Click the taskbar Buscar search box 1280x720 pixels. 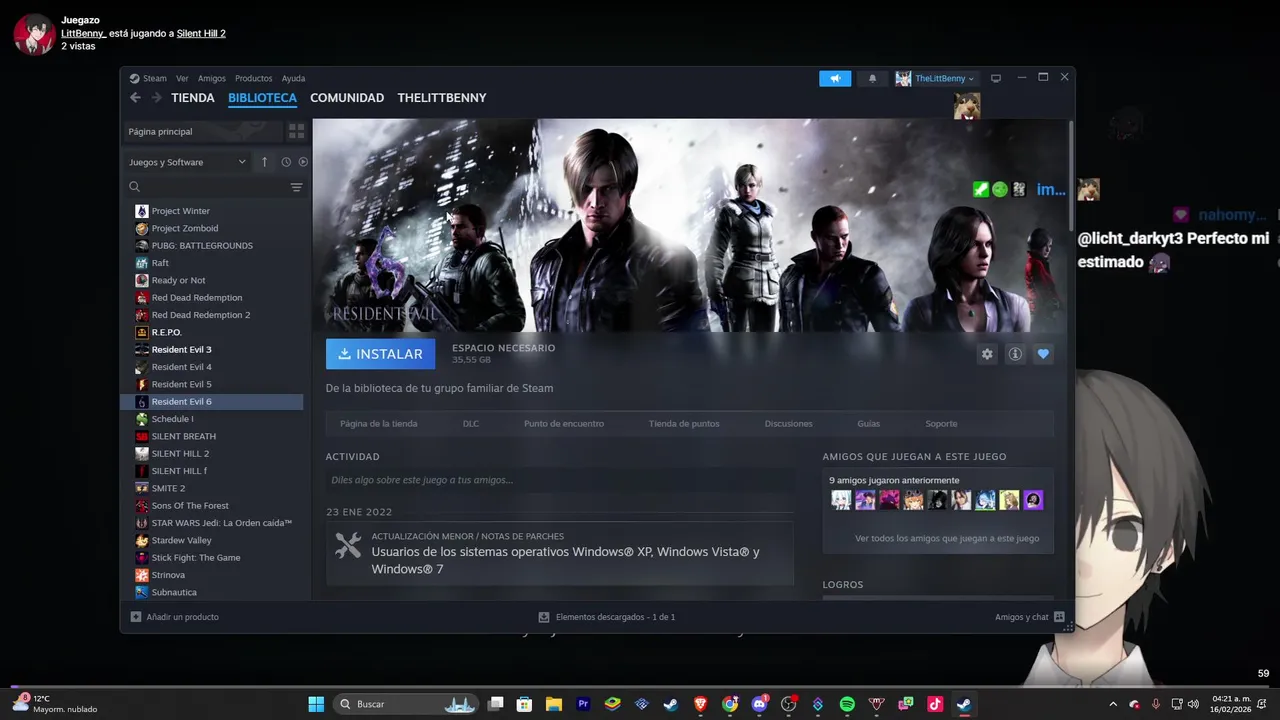click(x=406, y=704)
